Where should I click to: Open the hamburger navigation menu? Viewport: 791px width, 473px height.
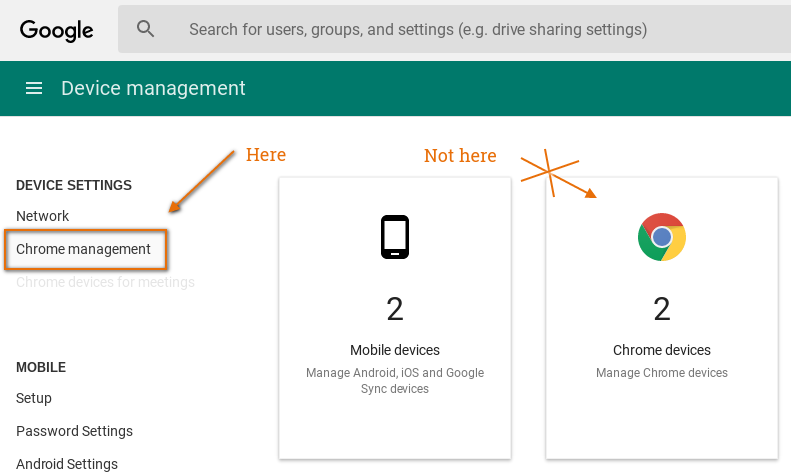tap(34, 89)
